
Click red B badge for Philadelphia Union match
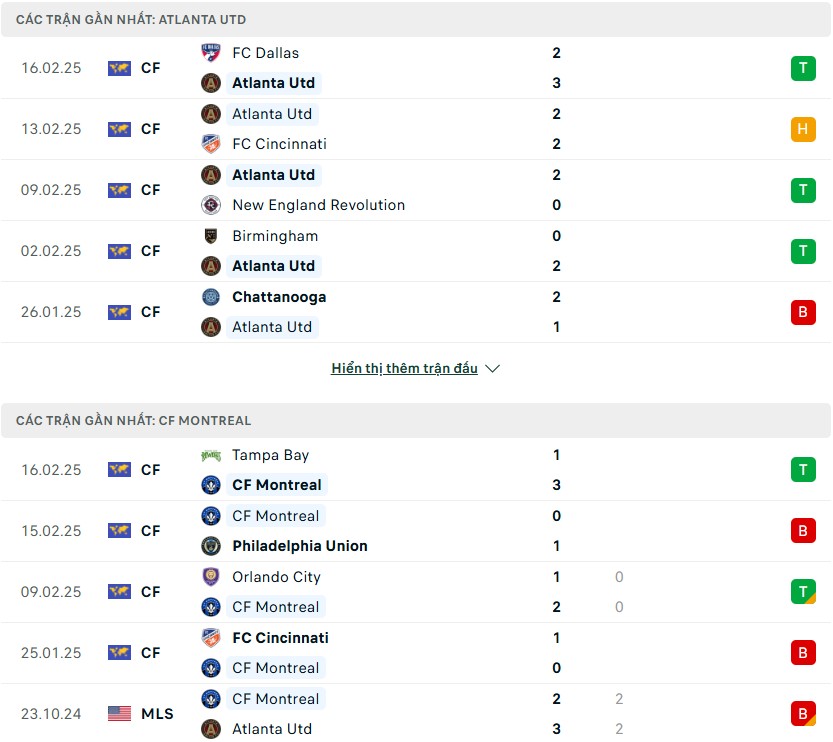803,531
